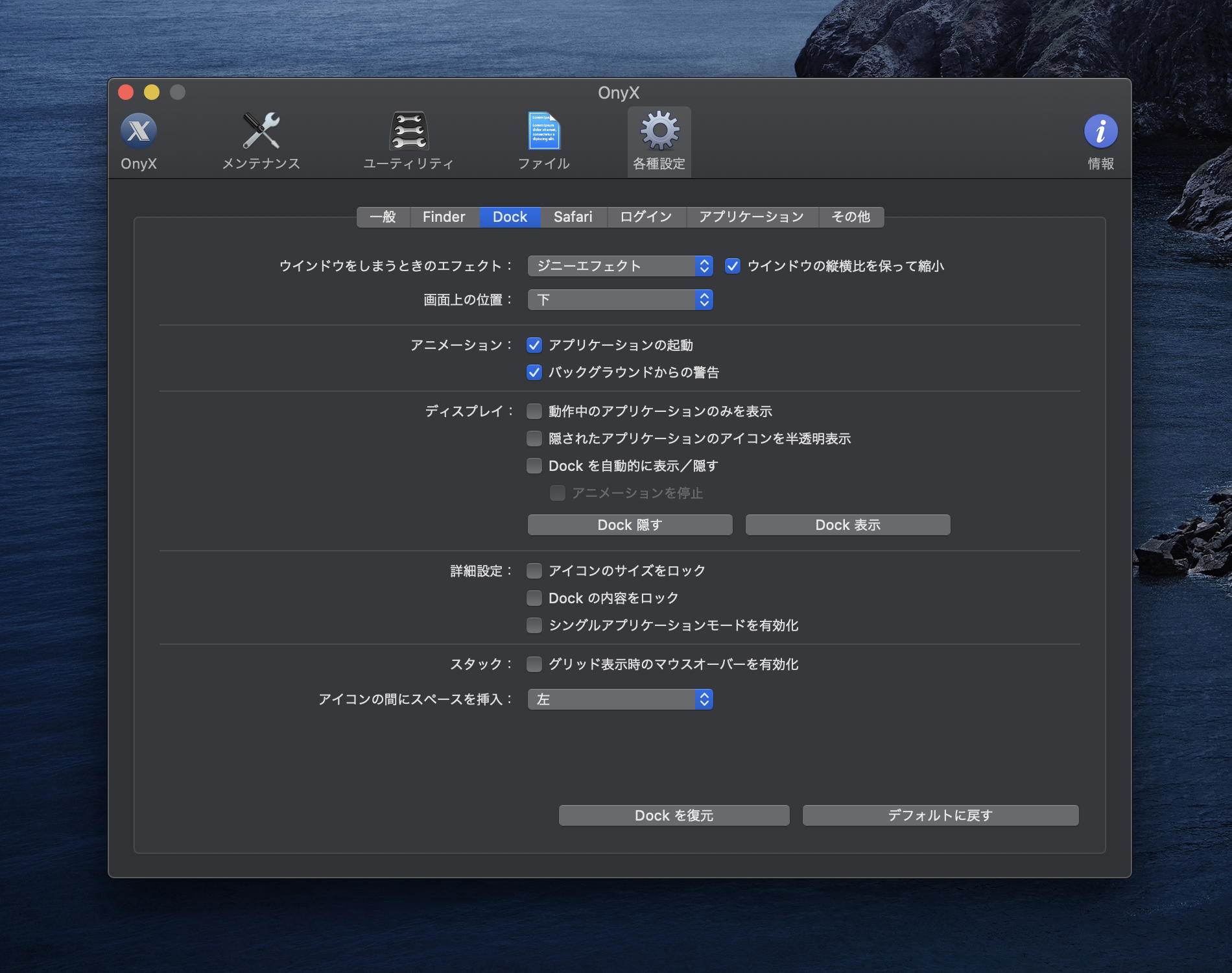Click the デフォルトに戻す button
Viewport: 1232px width, 973px height.
[941, 815]
